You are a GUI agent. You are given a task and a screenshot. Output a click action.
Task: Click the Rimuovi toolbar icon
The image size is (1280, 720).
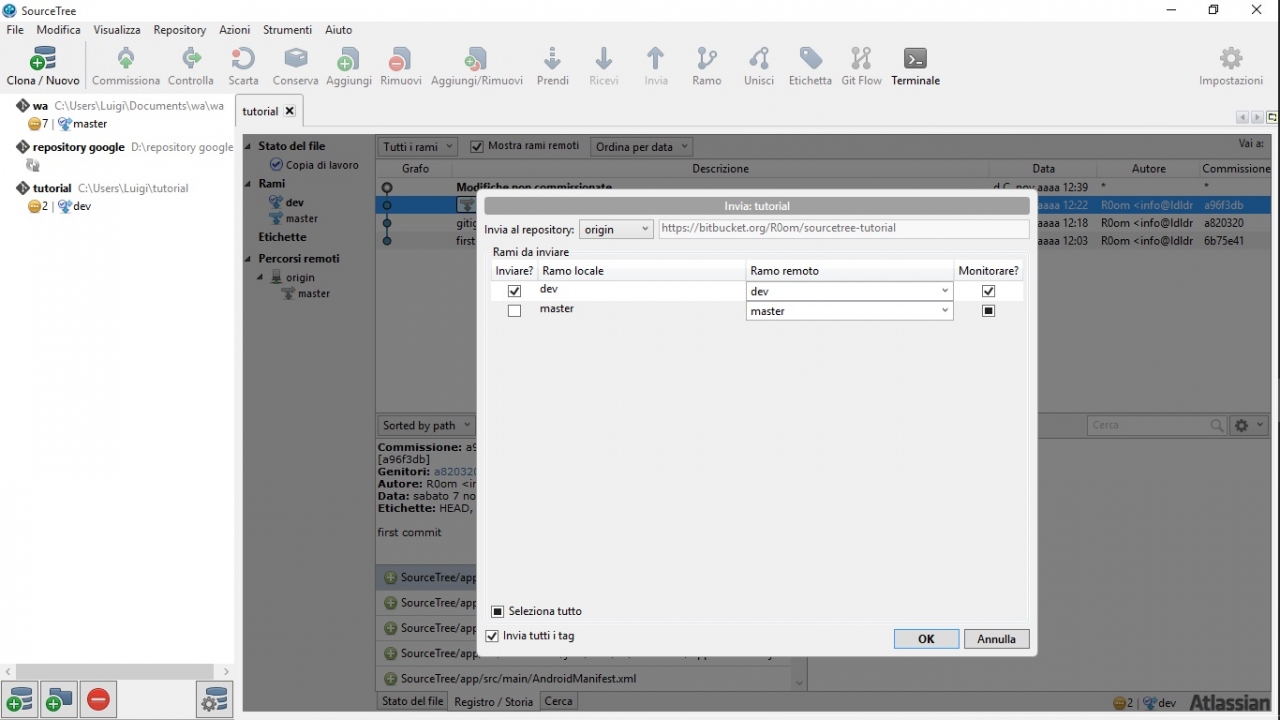pyautogui.click(x=401, y=66)
